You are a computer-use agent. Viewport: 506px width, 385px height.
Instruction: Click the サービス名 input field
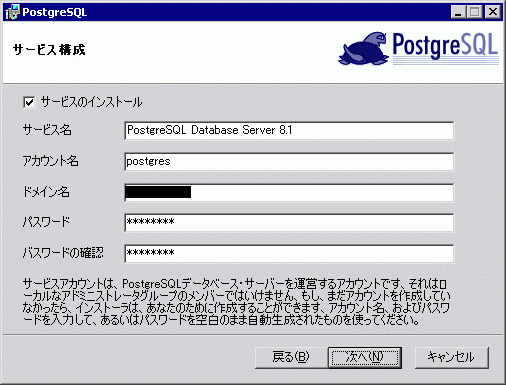pos(289,130)
